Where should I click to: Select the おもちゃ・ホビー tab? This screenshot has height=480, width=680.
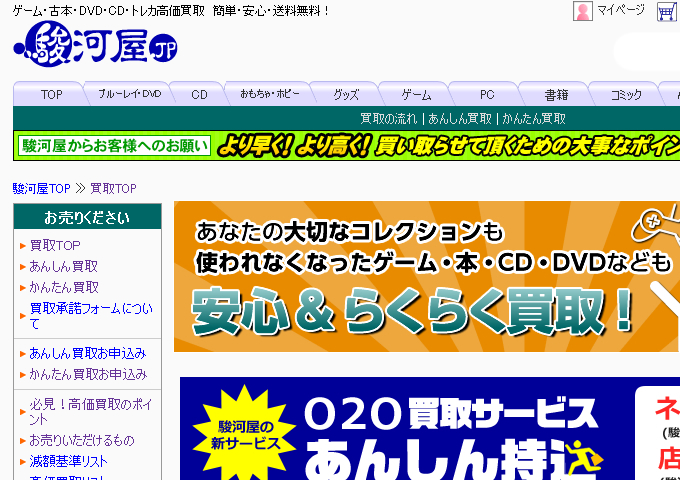click(x=270, y=94)
